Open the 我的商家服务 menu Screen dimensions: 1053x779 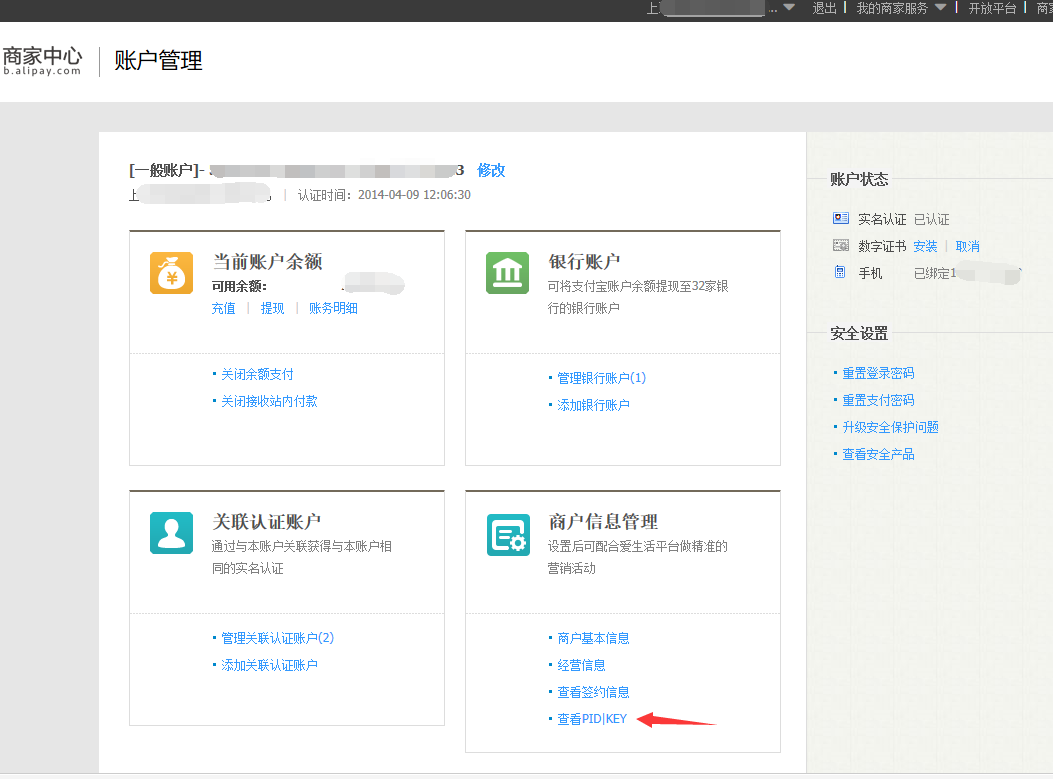(892, 8)
